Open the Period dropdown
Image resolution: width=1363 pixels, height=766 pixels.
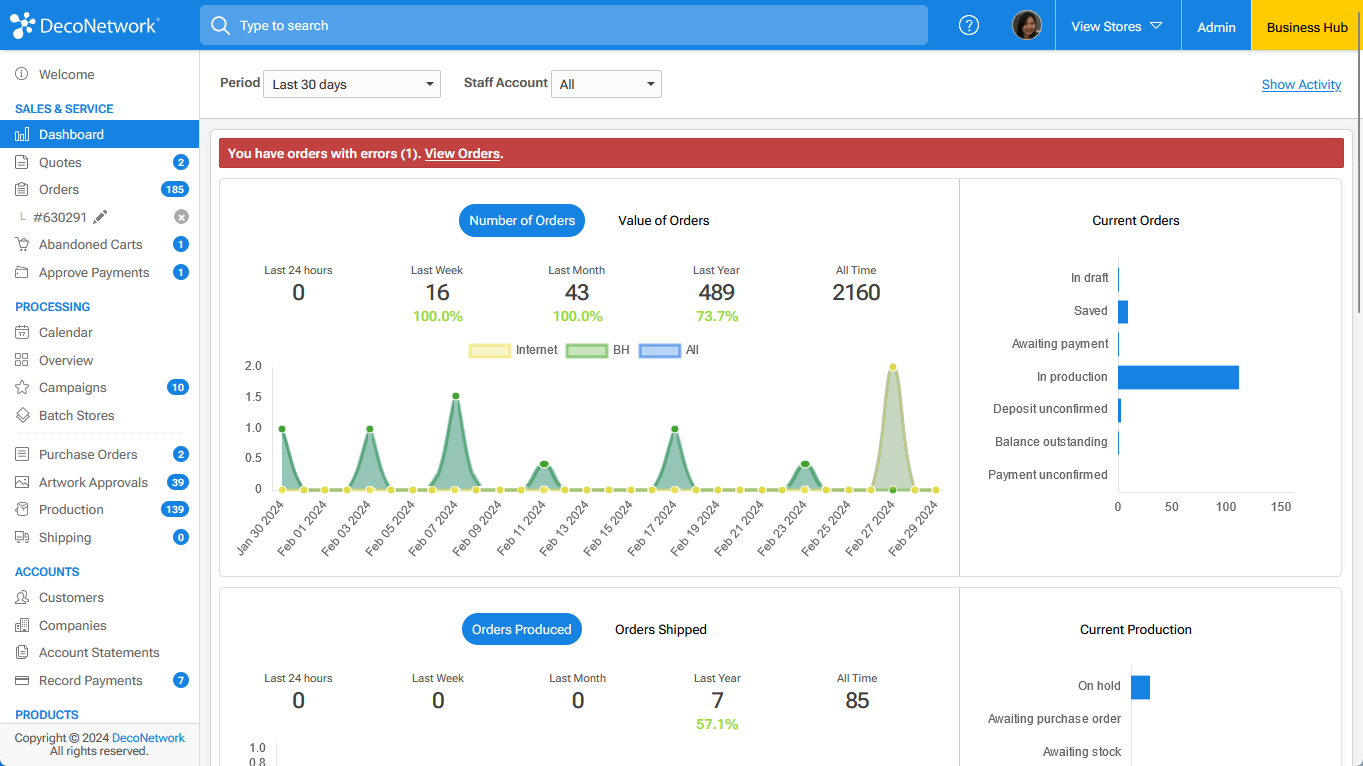pos(351,84)
